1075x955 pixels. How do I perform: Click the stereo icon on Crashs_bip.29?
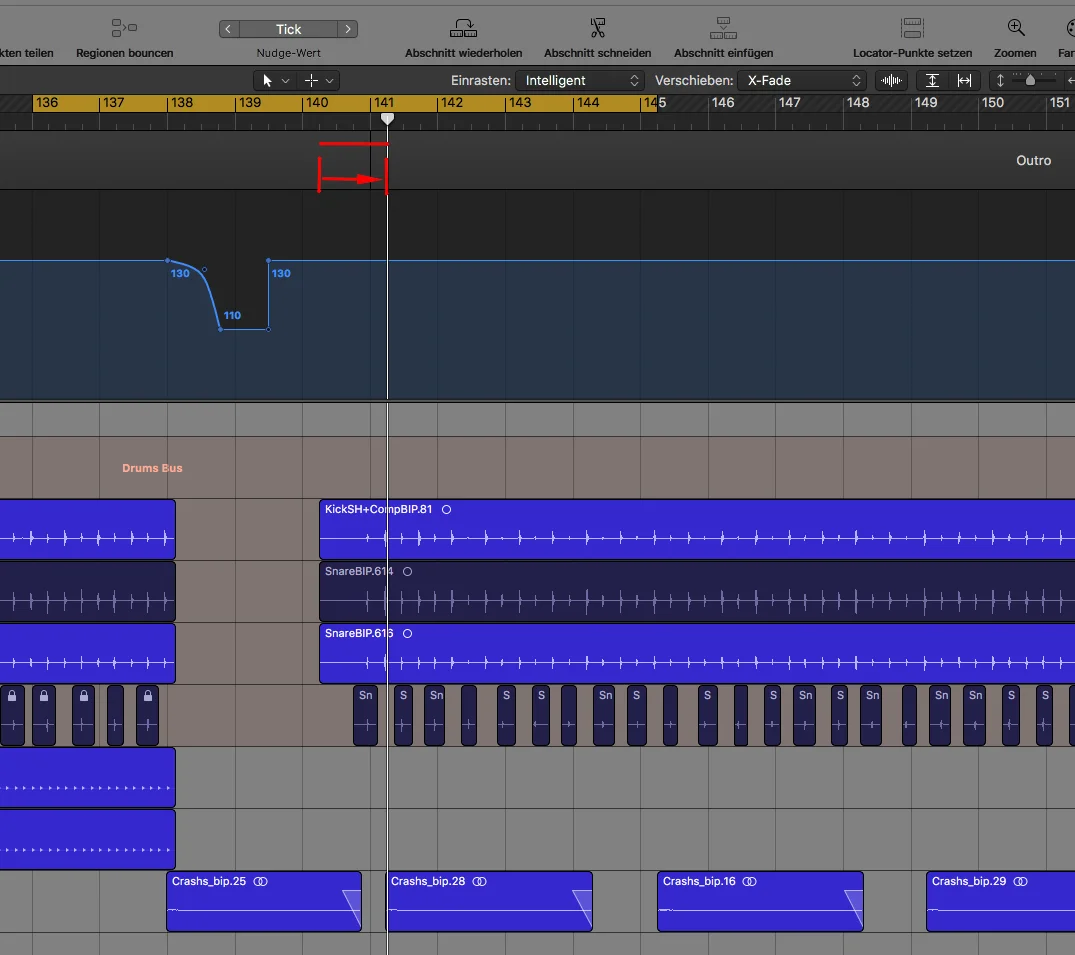point(1021,882)
